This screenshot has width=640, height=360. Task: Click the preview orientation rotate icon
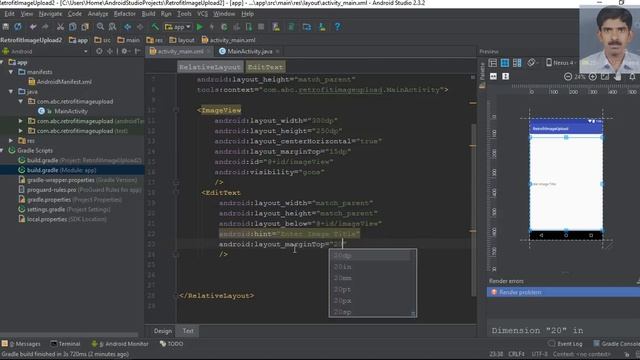click(531, 63)
